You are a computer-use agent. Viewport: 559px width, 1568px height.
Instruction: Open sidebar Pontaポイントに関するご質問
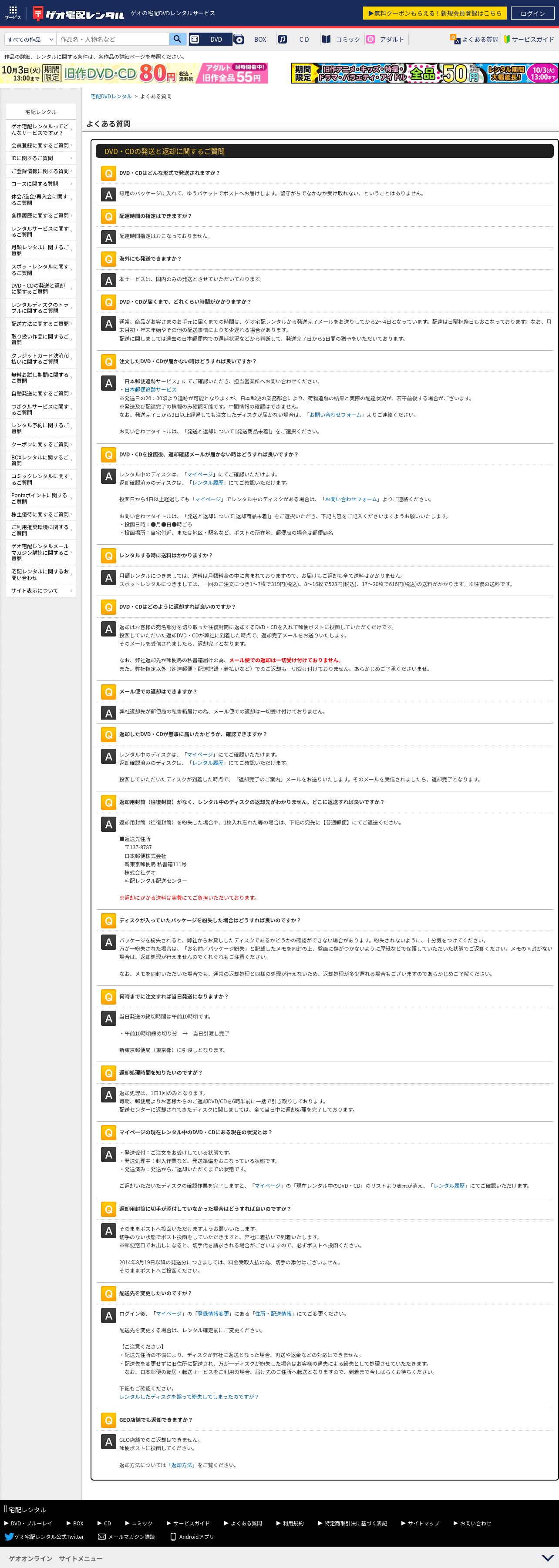(x=41, y=499)
